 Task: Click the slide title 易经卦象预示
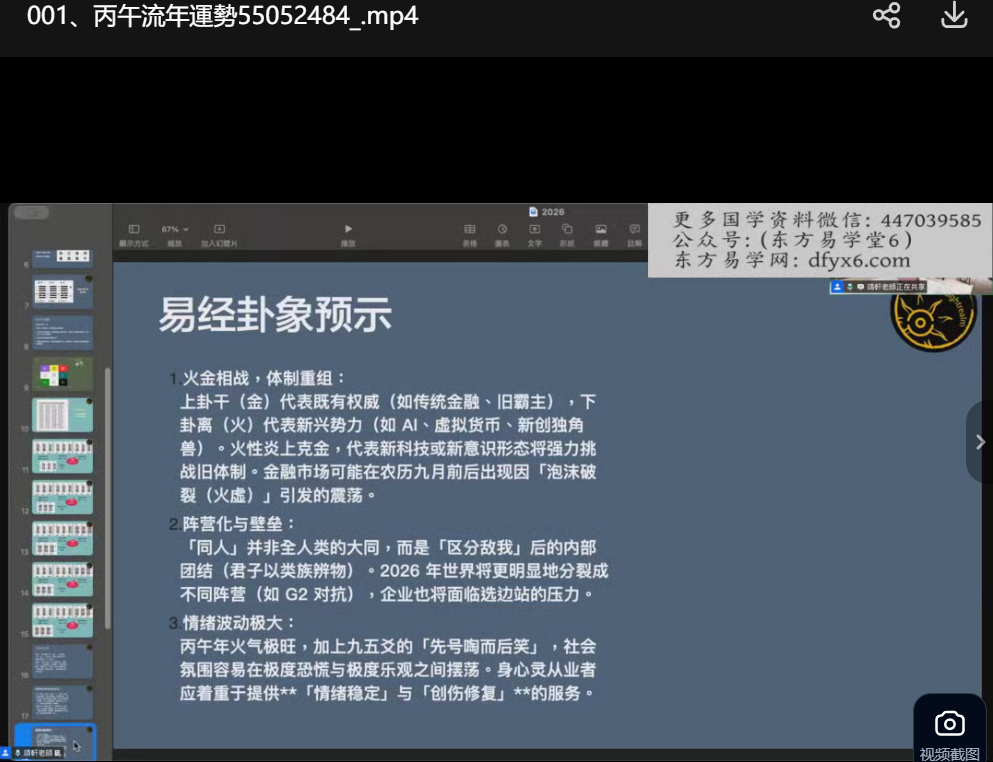pos(275,315)
